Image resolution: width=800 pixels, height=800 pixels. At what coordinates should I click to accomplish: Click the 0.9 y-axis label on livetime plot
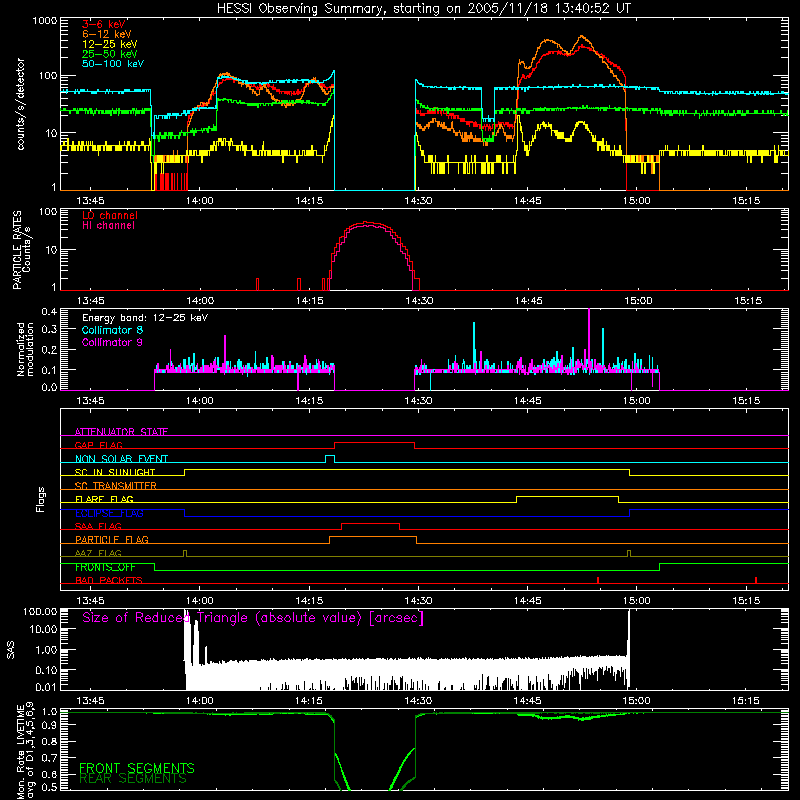[50, 724]
